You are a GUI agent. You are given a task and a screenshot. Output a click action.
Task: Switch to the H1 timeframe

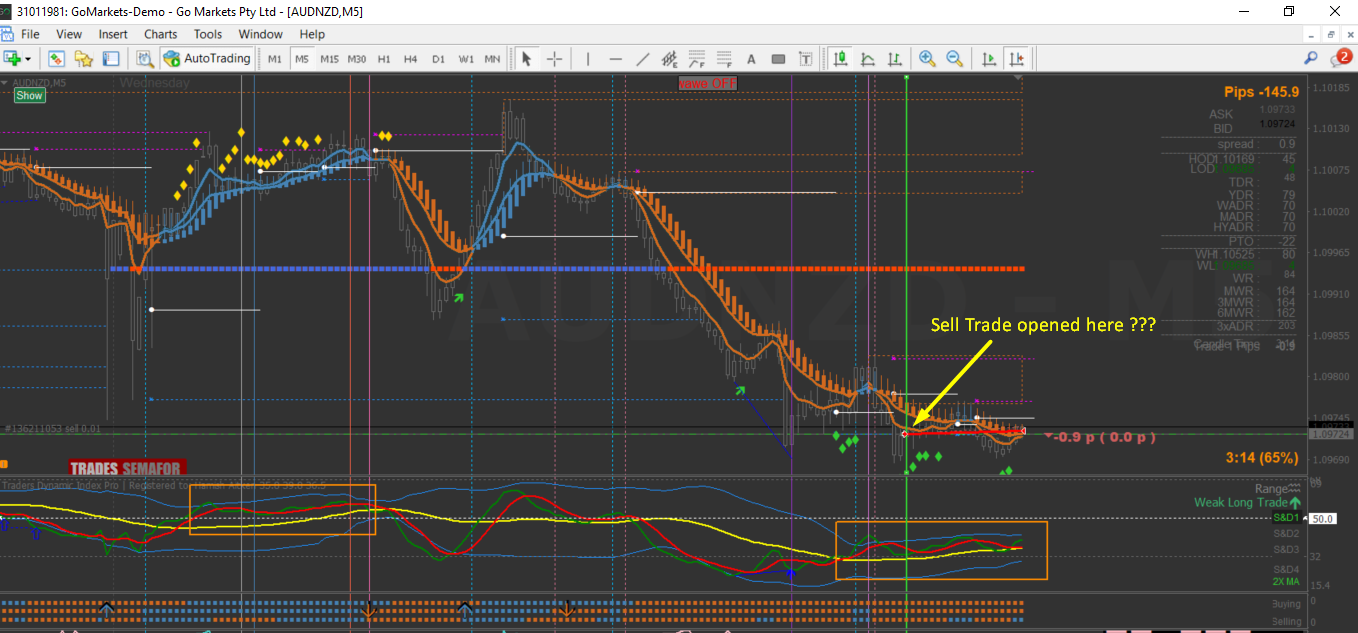tap(384, 59)
